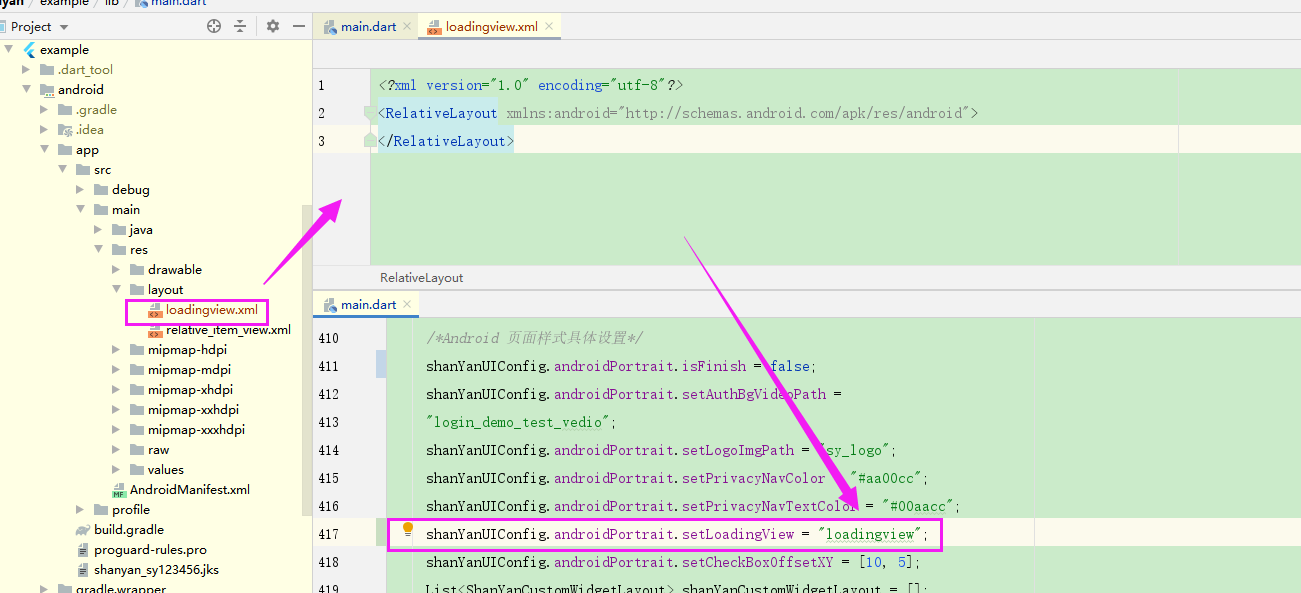This screenshot has height=593, width=1301.
Task: Select proguard-rules.pro file
Action: [x=150, y=550]
